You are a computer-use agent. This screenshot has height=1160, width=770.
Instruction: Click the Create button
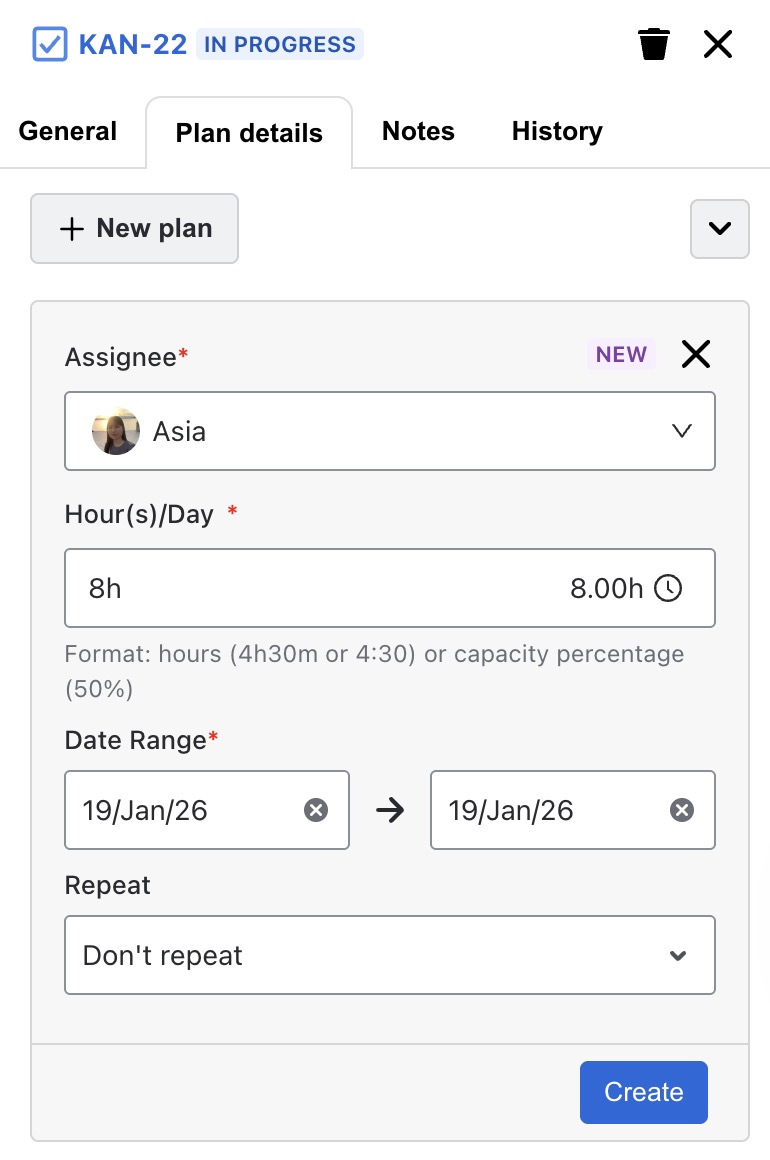643,1092
